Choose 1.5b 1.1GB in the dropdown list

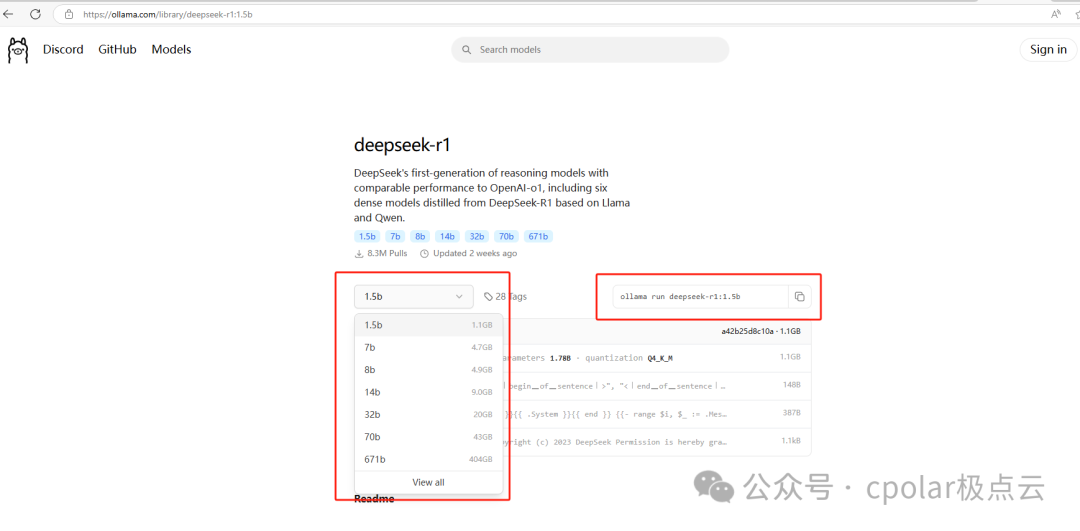[428, 325]
